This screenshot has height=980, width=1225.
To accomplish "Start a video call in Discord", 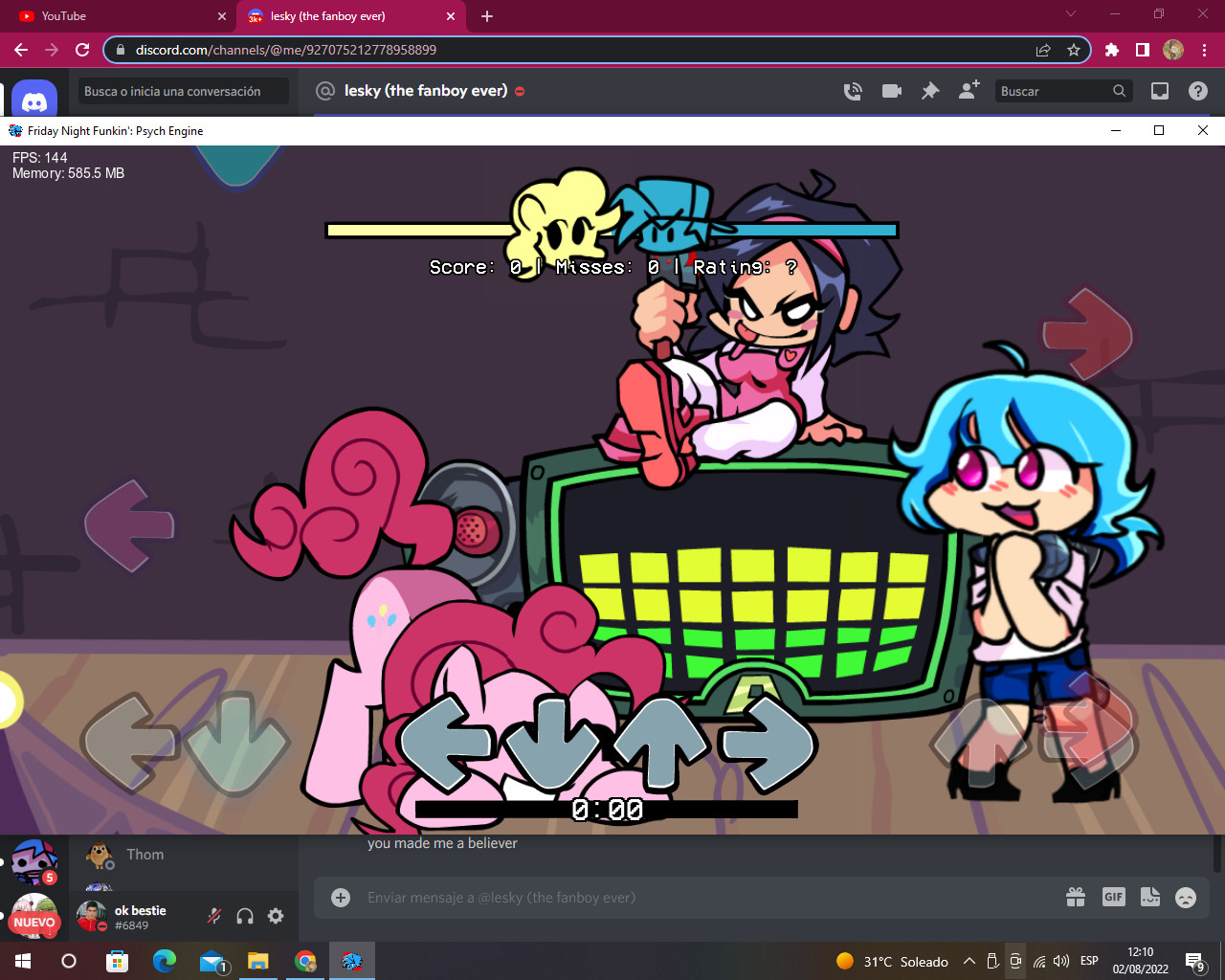I will pyautogui.click(x=892, y=91).
